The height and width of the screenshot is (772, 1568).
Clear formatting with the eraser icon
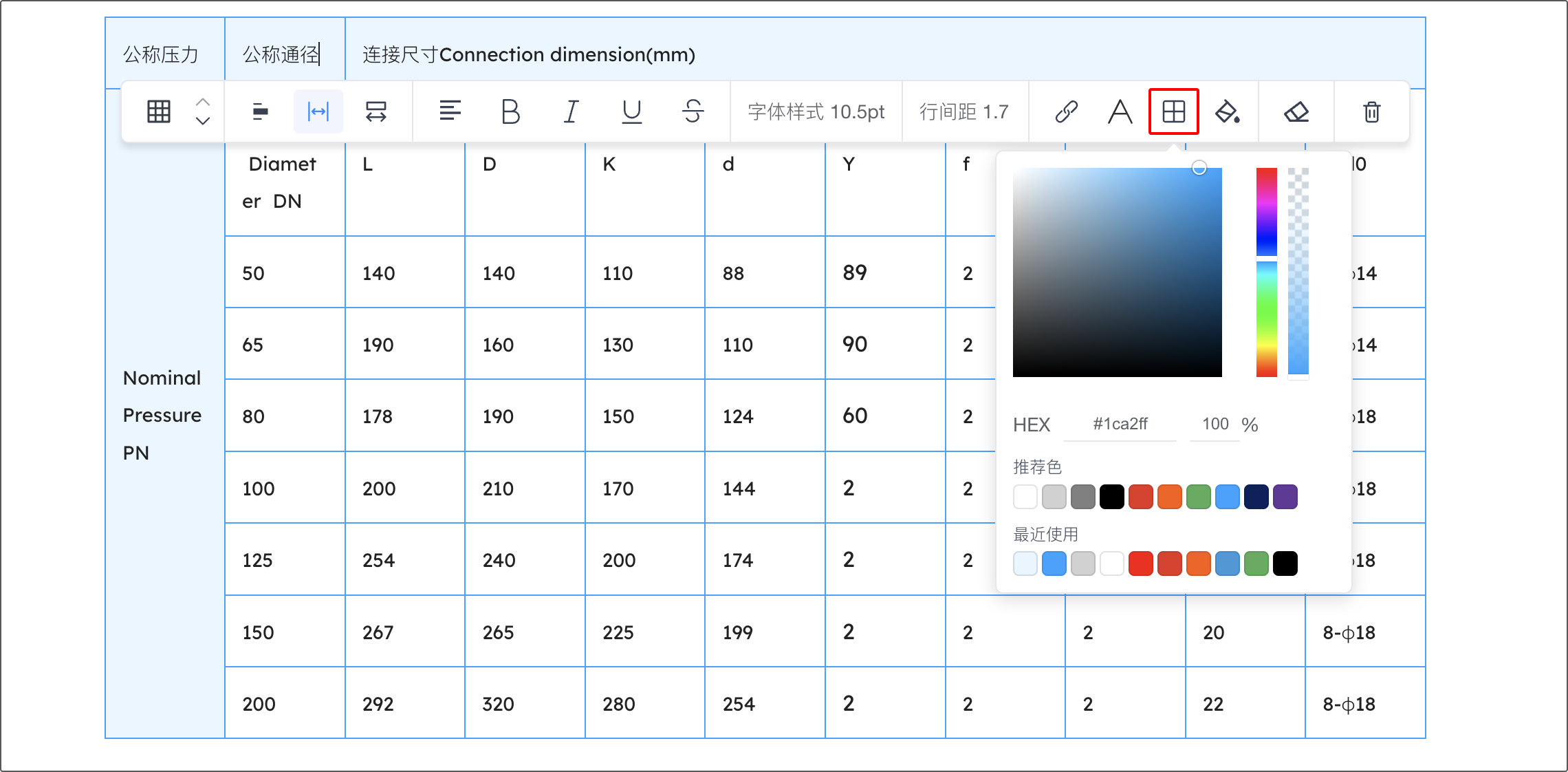[x=1296, y=111]
